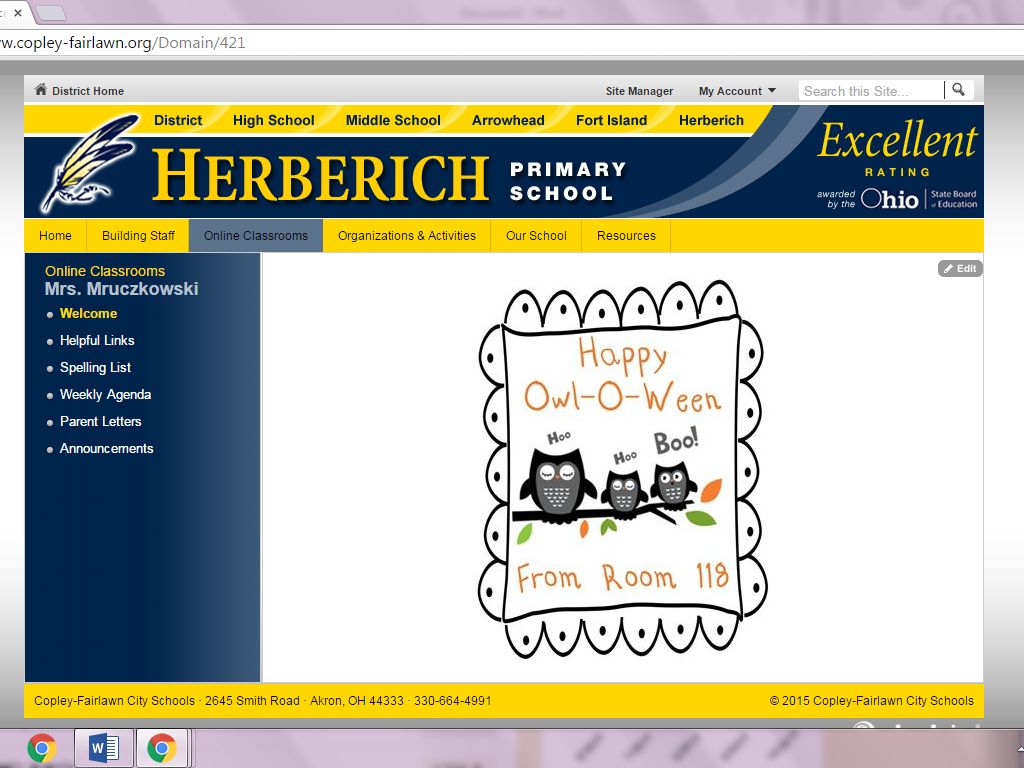Screen dimensions: 1024x768
Task: Click the Happy Owl-O-Ween image
Action: [x=622, y=468]
